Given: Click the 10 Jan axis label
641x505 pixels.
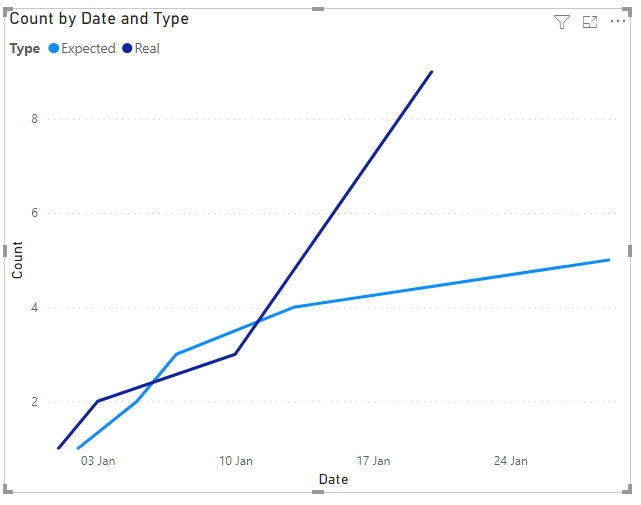Looking at the screenshot, I should coord(236,461).
